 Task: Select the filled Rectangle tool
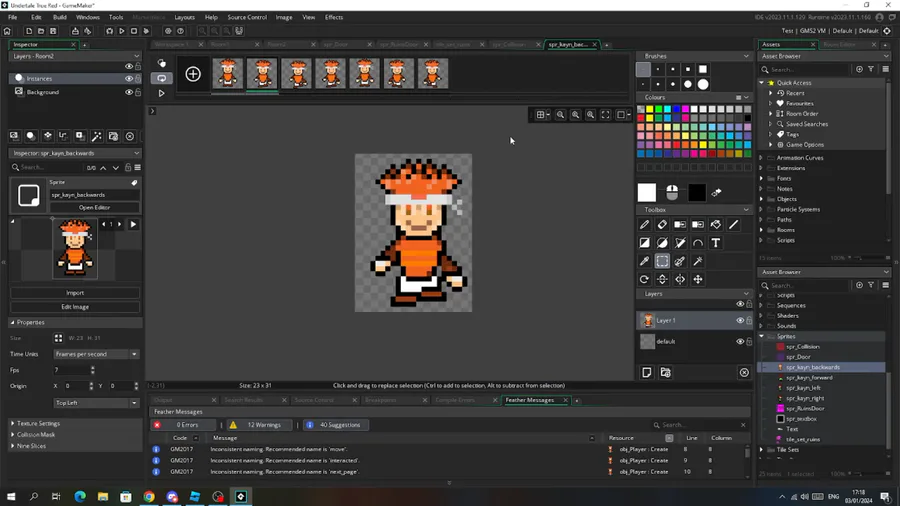tap(644, 243)
